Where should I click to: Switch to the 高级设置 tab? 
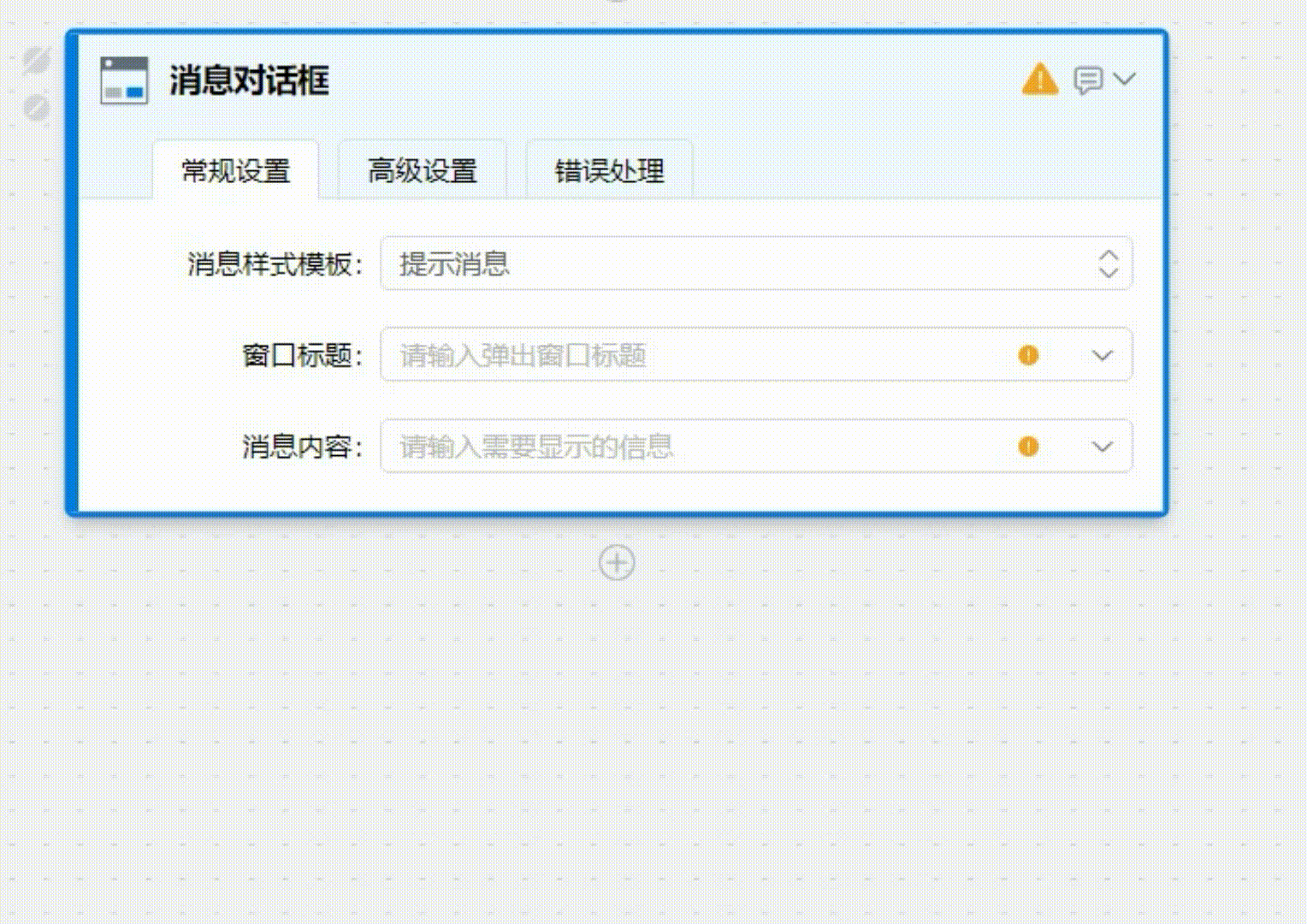423,171
